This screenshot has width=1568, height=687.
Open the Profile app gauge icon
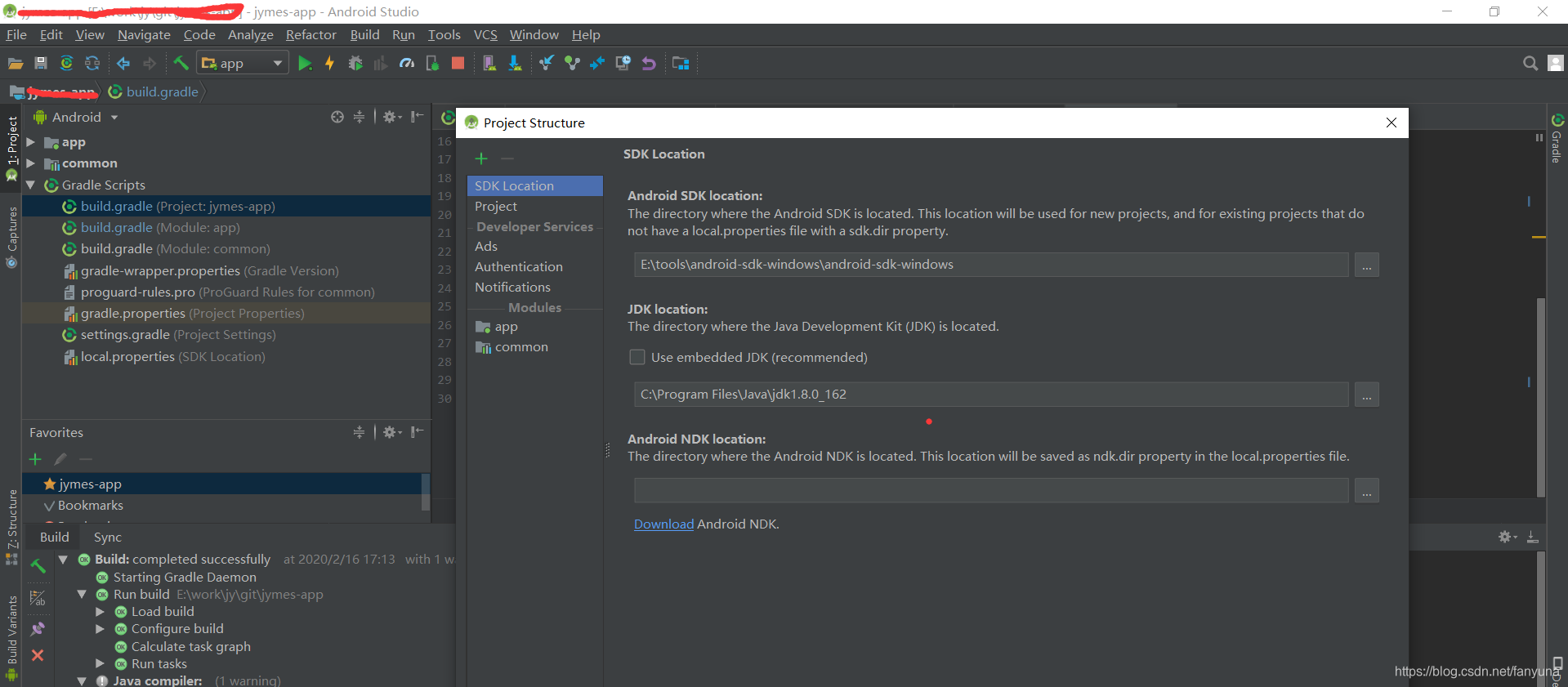(406, 63)
